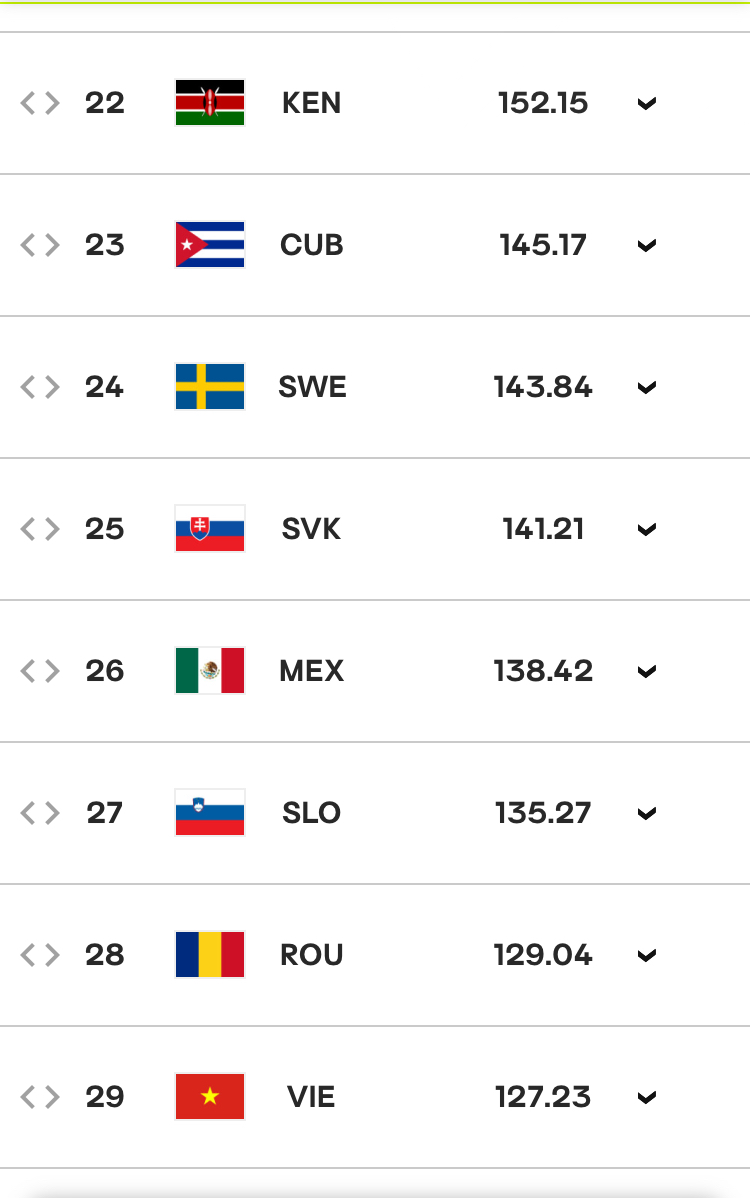Click the rank-change arrows beside rank 22
The image size is (750, 1198).
click(x=40, y=103)
